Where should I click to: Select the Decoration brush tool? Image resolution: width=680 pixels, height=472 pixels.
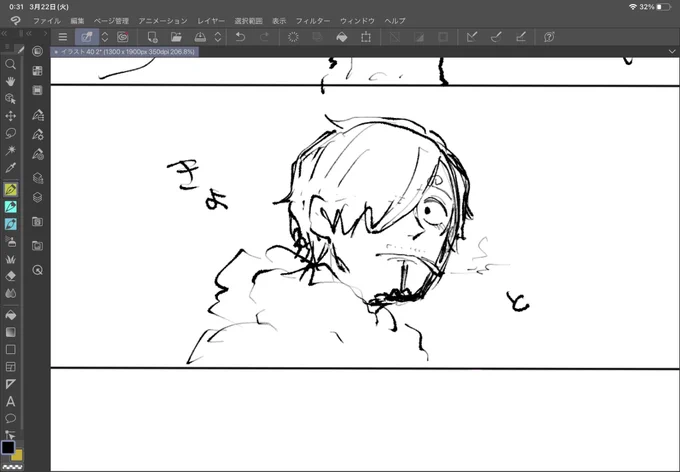pyautogui.click(x=10, y=259)
